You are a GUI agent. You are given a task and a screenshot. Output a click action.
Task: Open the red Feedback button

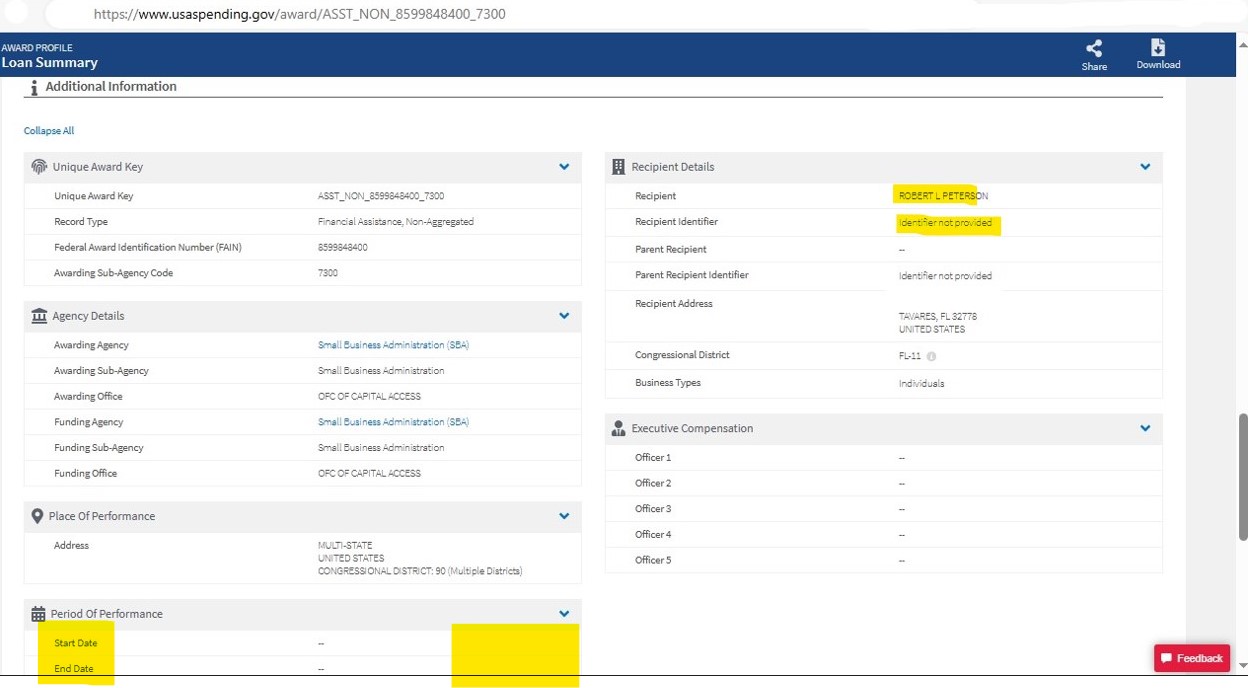coord(1192,658)
